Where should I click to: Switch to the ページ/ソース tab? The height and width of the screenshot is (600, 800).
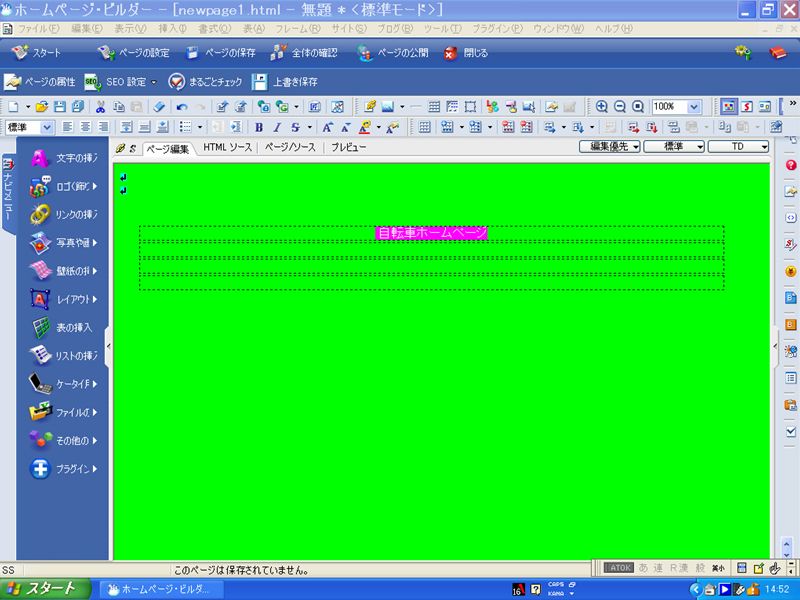point(290,147)
